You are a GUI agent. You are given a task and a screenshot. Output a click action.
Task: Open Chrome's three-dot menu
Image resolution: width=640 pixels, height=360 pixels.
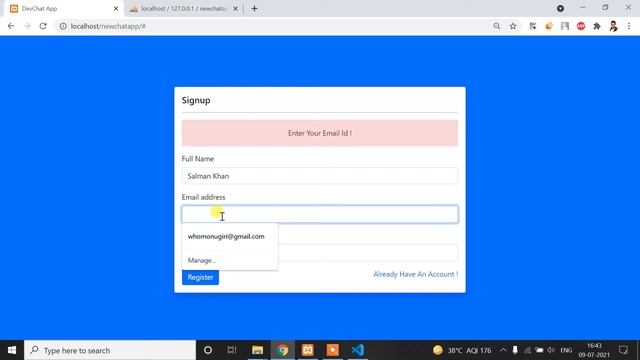pyautogui.click(x=629, y=26)
